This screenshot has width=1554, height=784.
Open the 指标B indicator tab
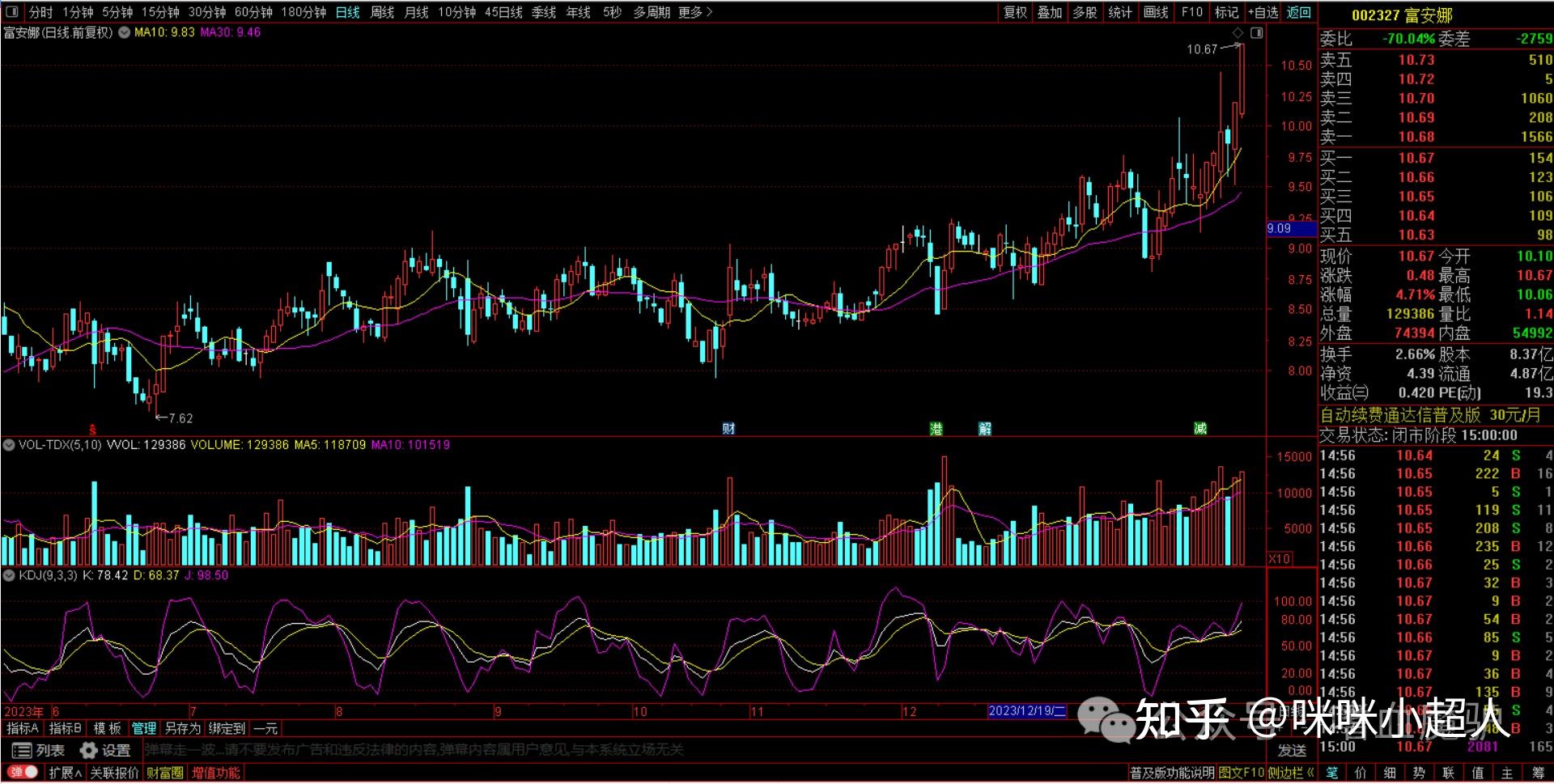(x=65, y=729)
